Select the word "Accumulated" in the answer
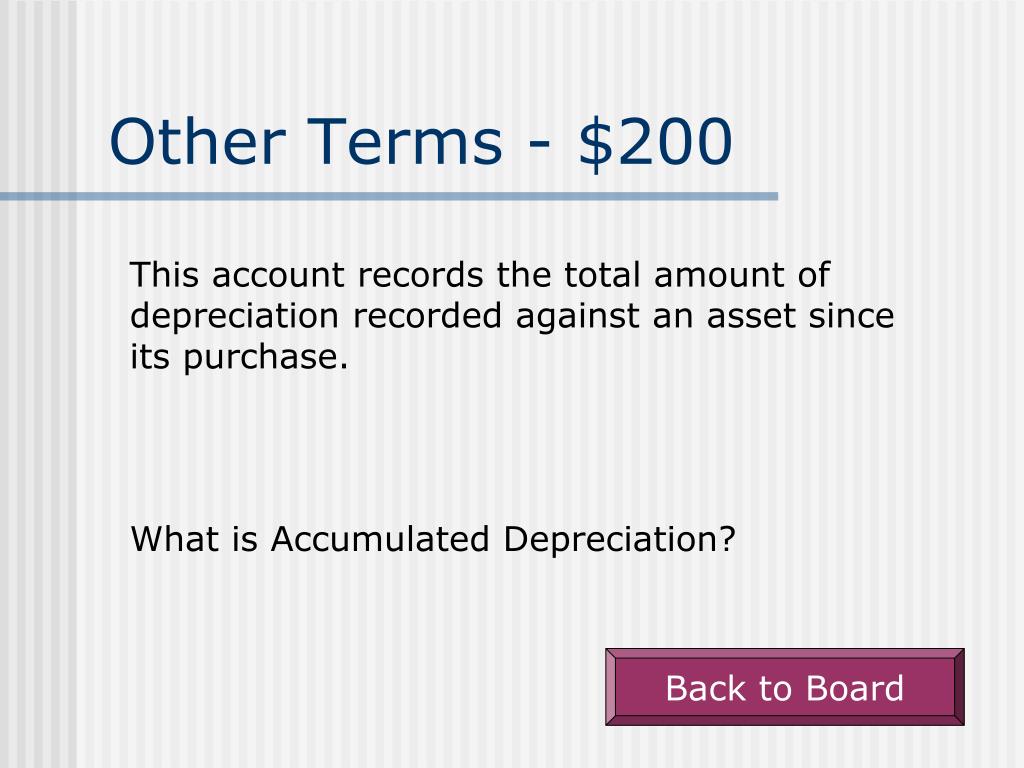The height and width of the screenshot is (768, 1024). [x=380, y=539]
